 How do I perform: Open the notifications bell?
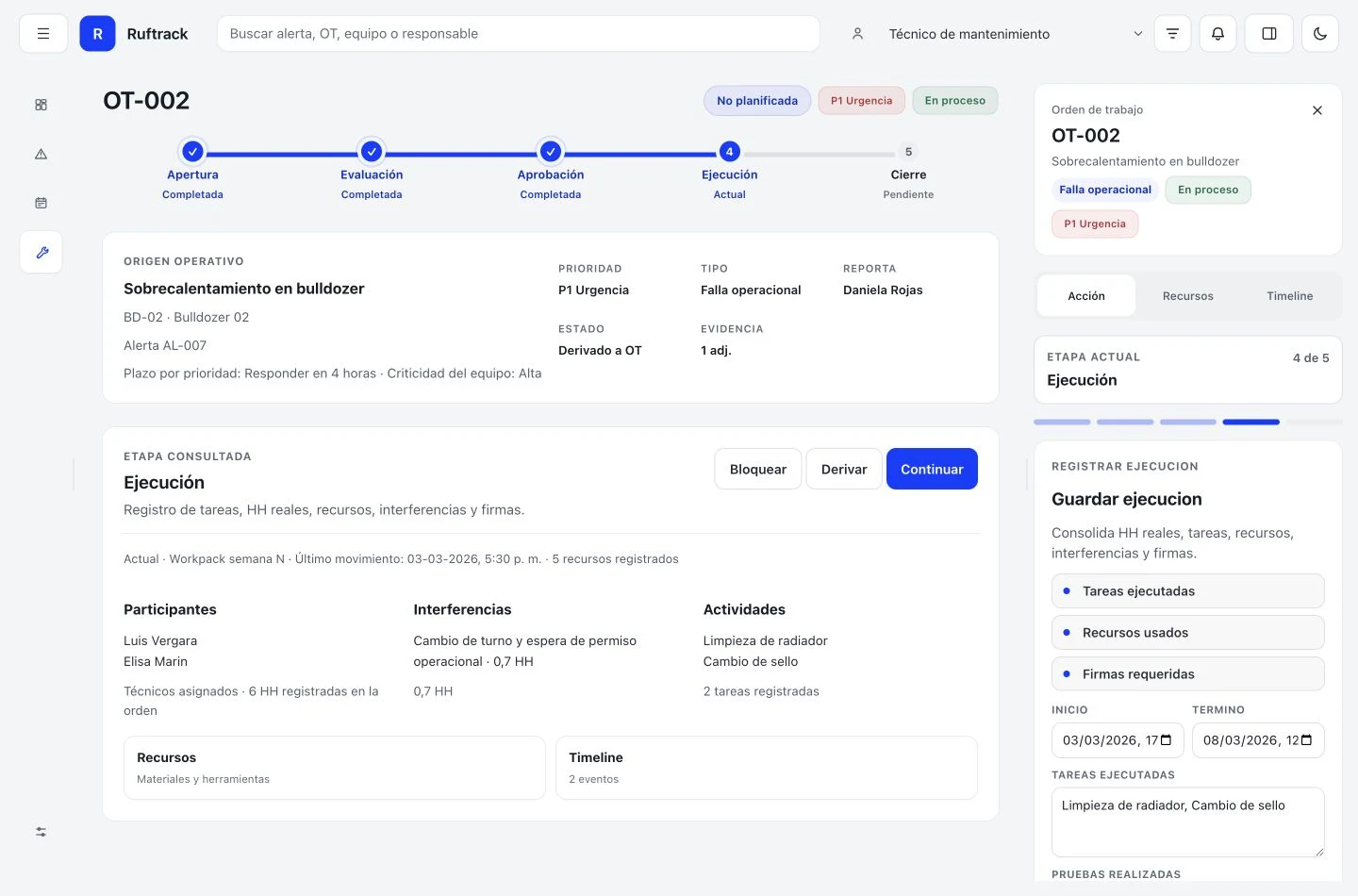[x=1217, y=34]
